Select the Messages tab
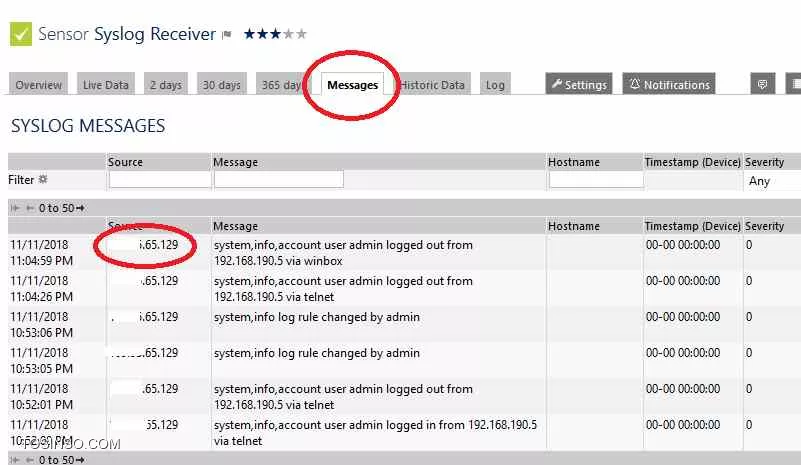Viewport: 801px width, 465px height. 352,84
